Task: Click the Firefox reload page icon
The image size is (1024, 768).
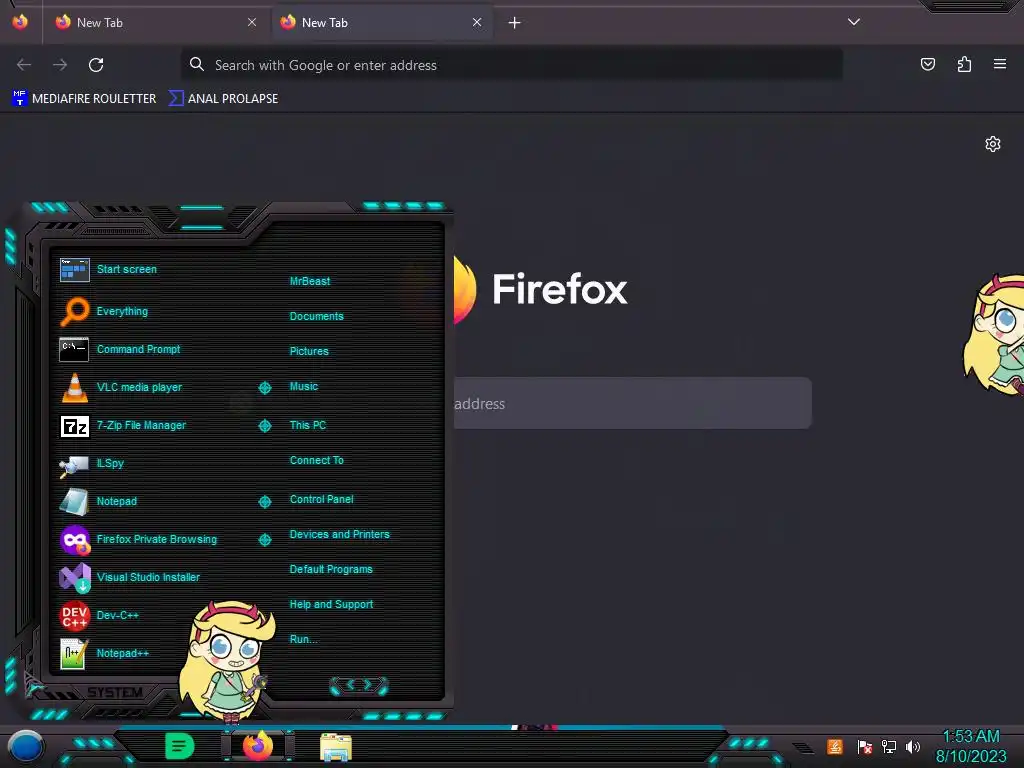Action: tap(96, 65)
